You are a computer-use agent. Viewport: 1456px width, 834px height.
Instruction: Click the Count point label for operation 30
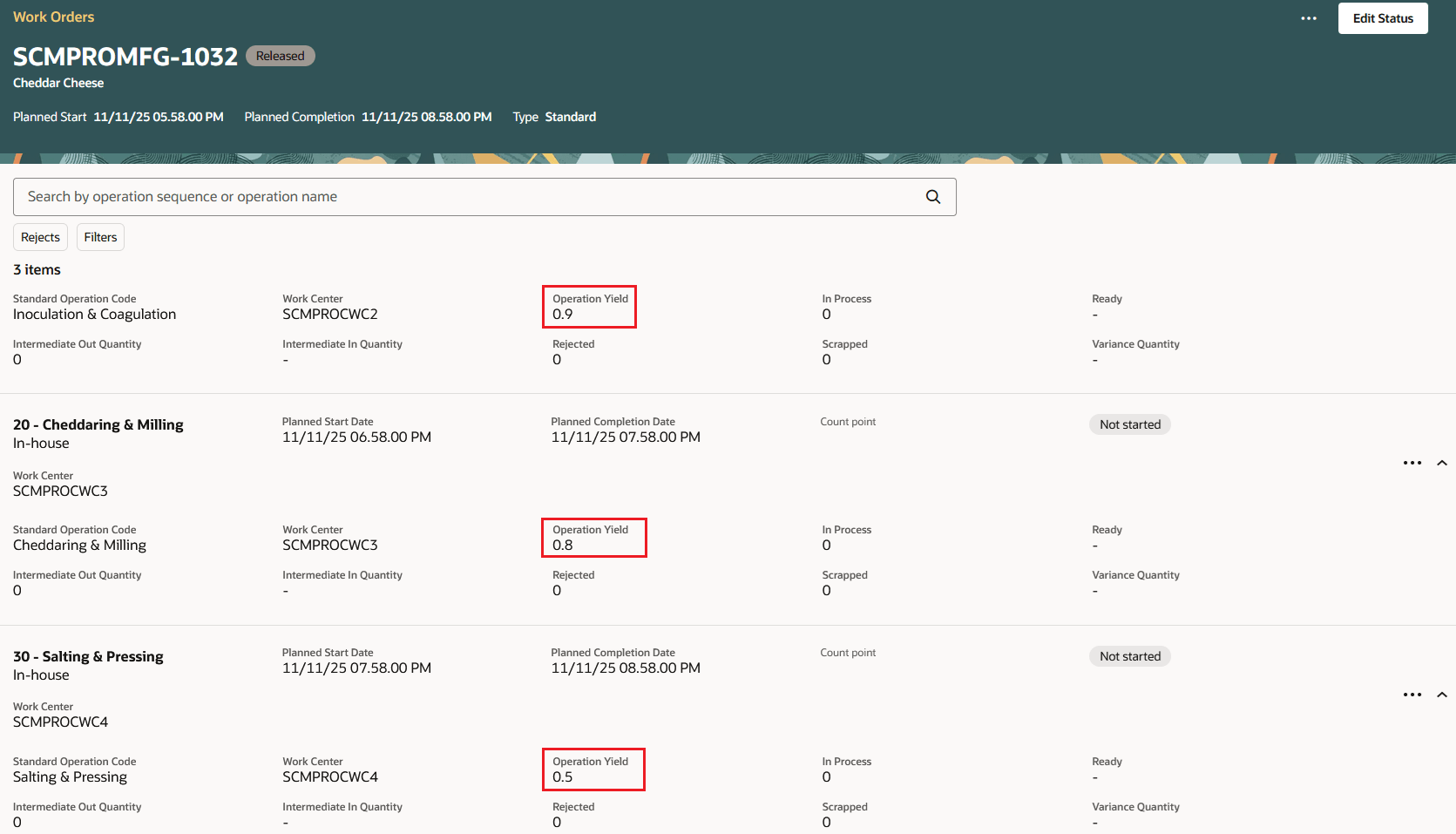click(x=847, y=652)
